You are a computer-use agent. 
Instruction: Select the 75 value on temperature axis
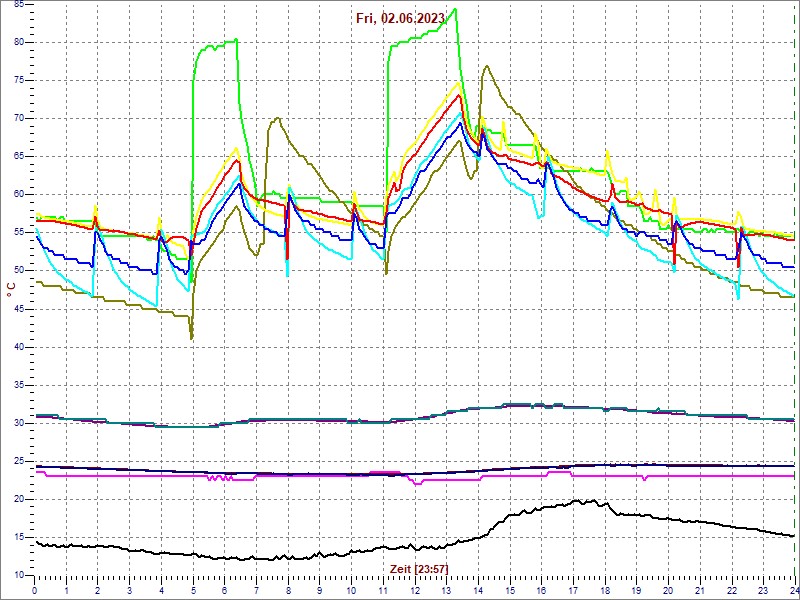[x=18, y=81]
